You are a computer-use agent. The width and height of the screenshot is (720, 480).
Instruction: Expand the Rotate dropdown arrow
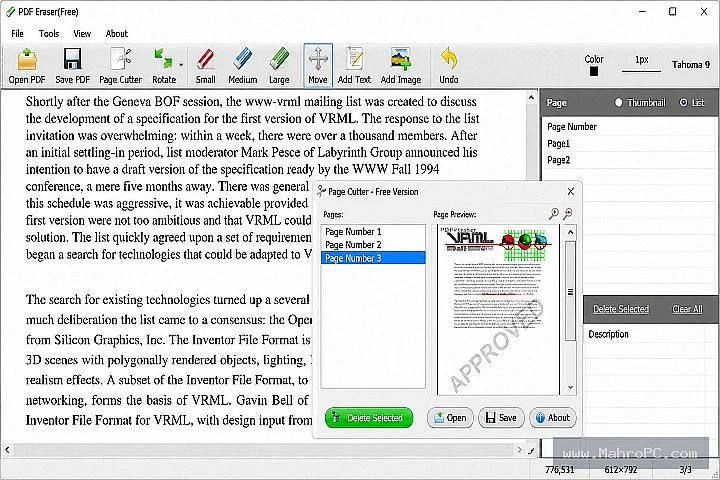[x=181, y=65]
